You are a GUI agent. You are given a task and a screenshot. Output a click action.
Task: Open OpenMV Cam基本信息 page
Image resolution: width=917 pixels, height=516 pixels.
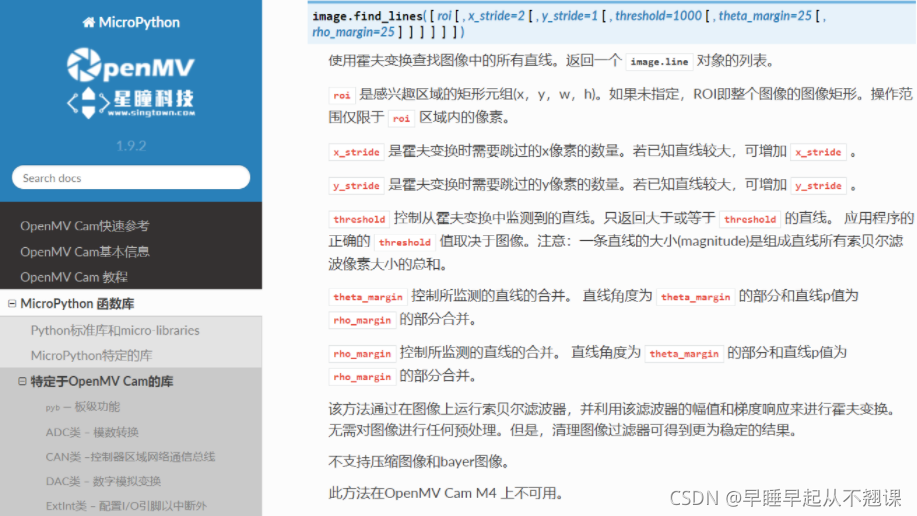click(85, 252)
